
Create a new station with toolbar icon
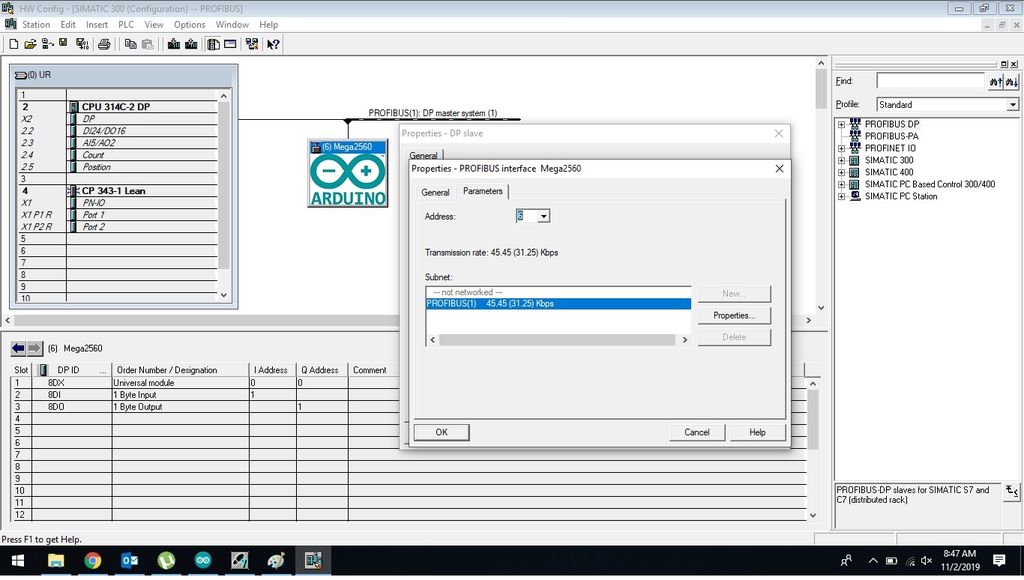13,44
